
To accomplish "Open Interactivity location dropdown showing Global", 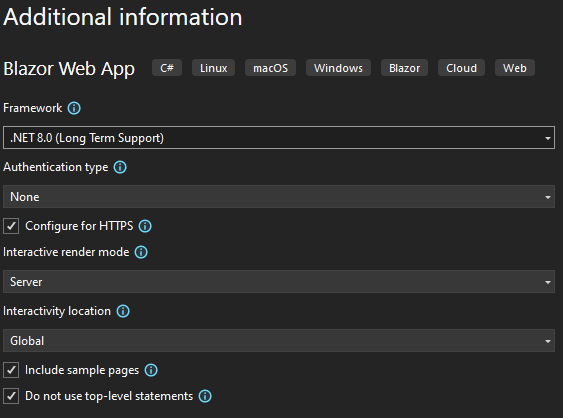I will click(279, 340).
